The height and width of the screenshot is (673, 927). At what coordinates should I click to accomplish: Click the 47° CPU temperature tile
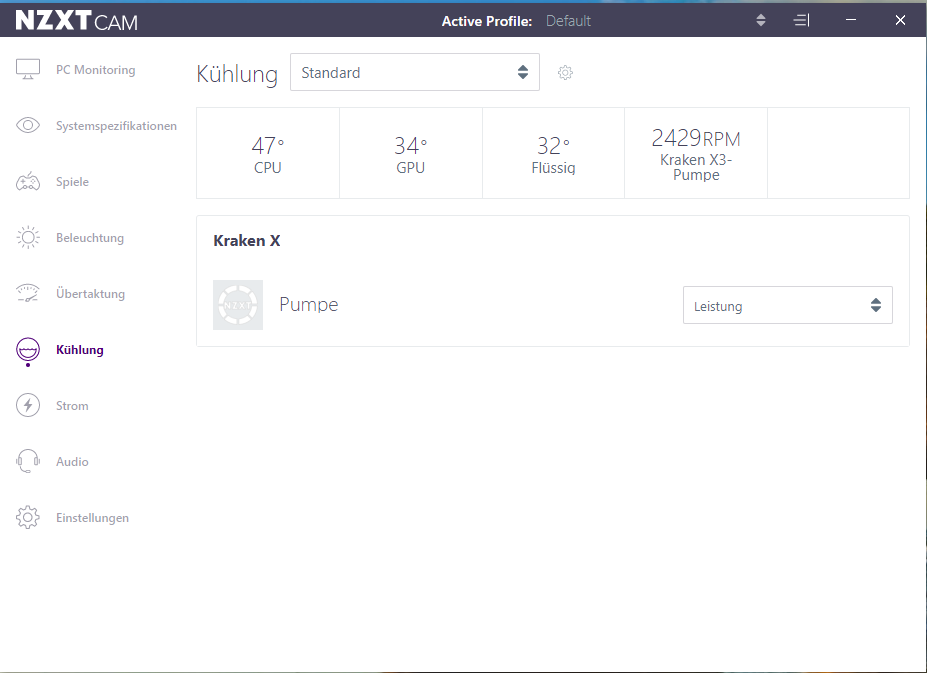268,153
